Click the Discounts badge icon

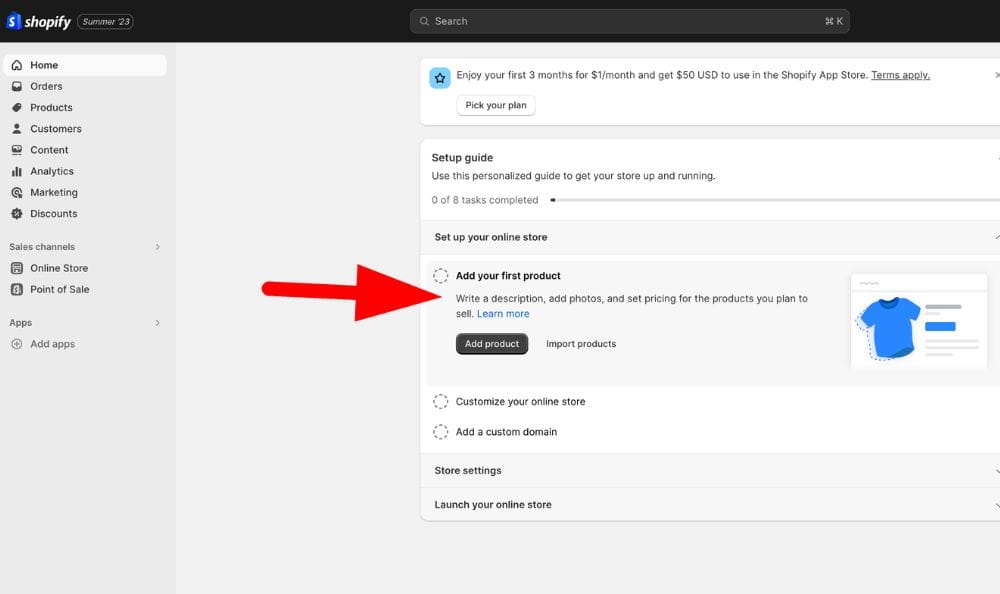[16, 213]
